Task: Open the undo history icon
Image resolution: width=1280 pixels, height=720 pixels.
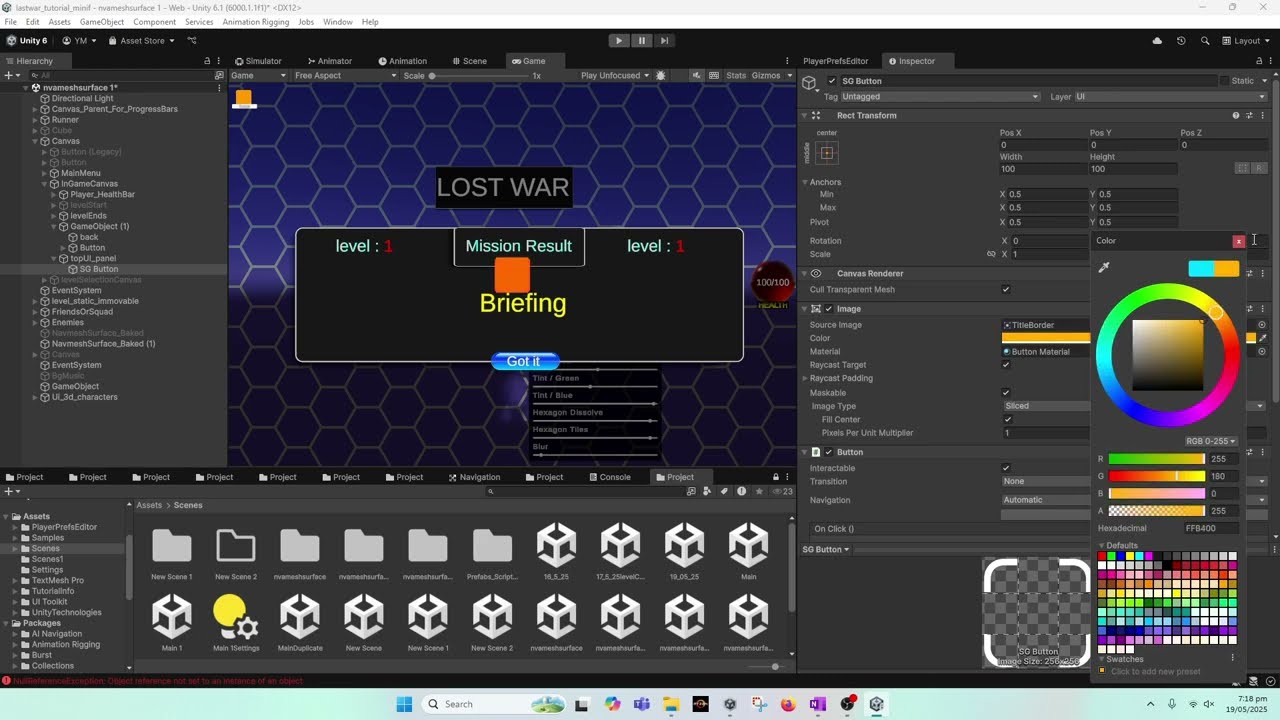Action: click(1181, 41)
